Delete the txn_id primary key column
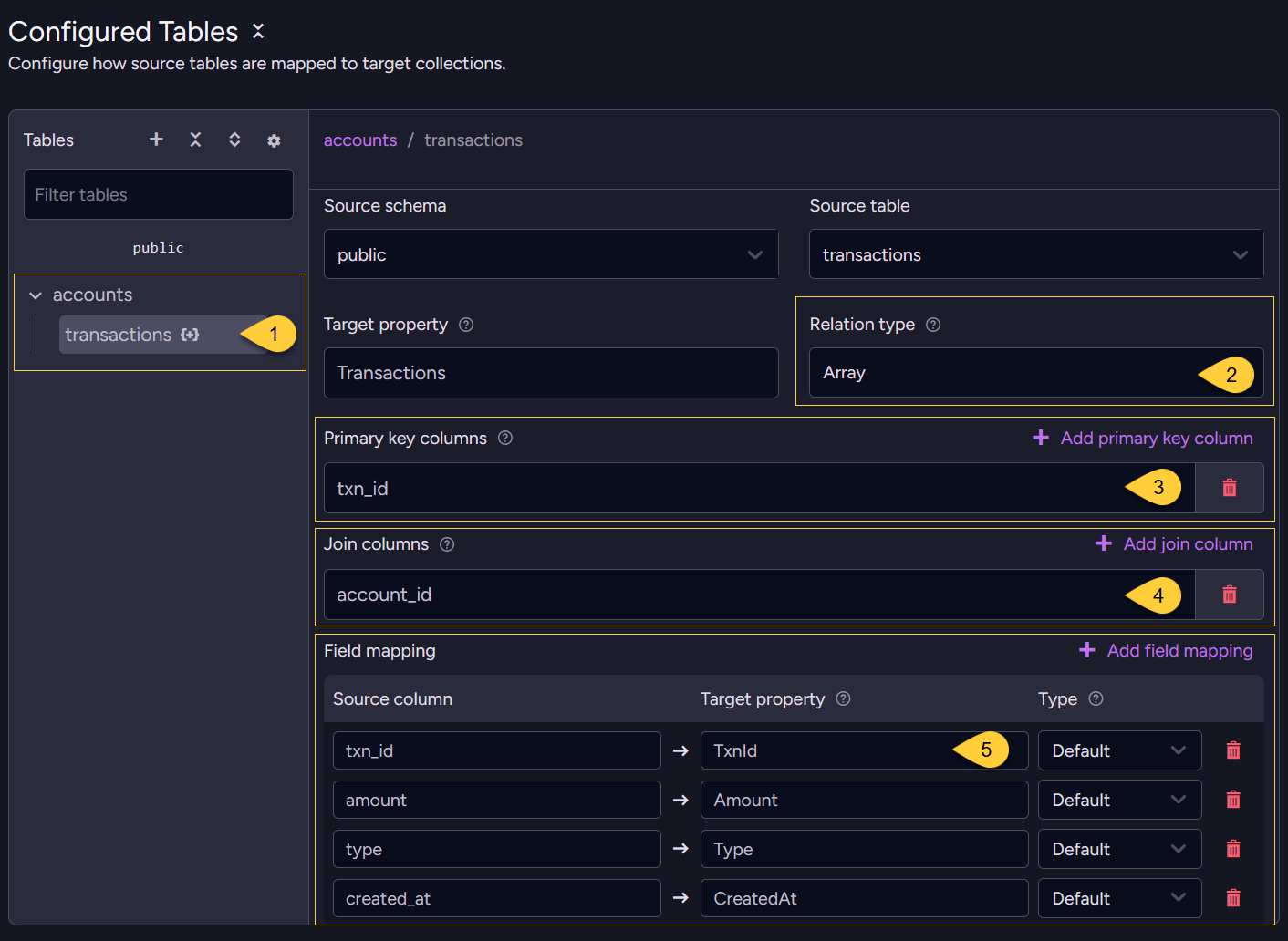This screenshot has height=941, width=1288. click(1230, 488)
